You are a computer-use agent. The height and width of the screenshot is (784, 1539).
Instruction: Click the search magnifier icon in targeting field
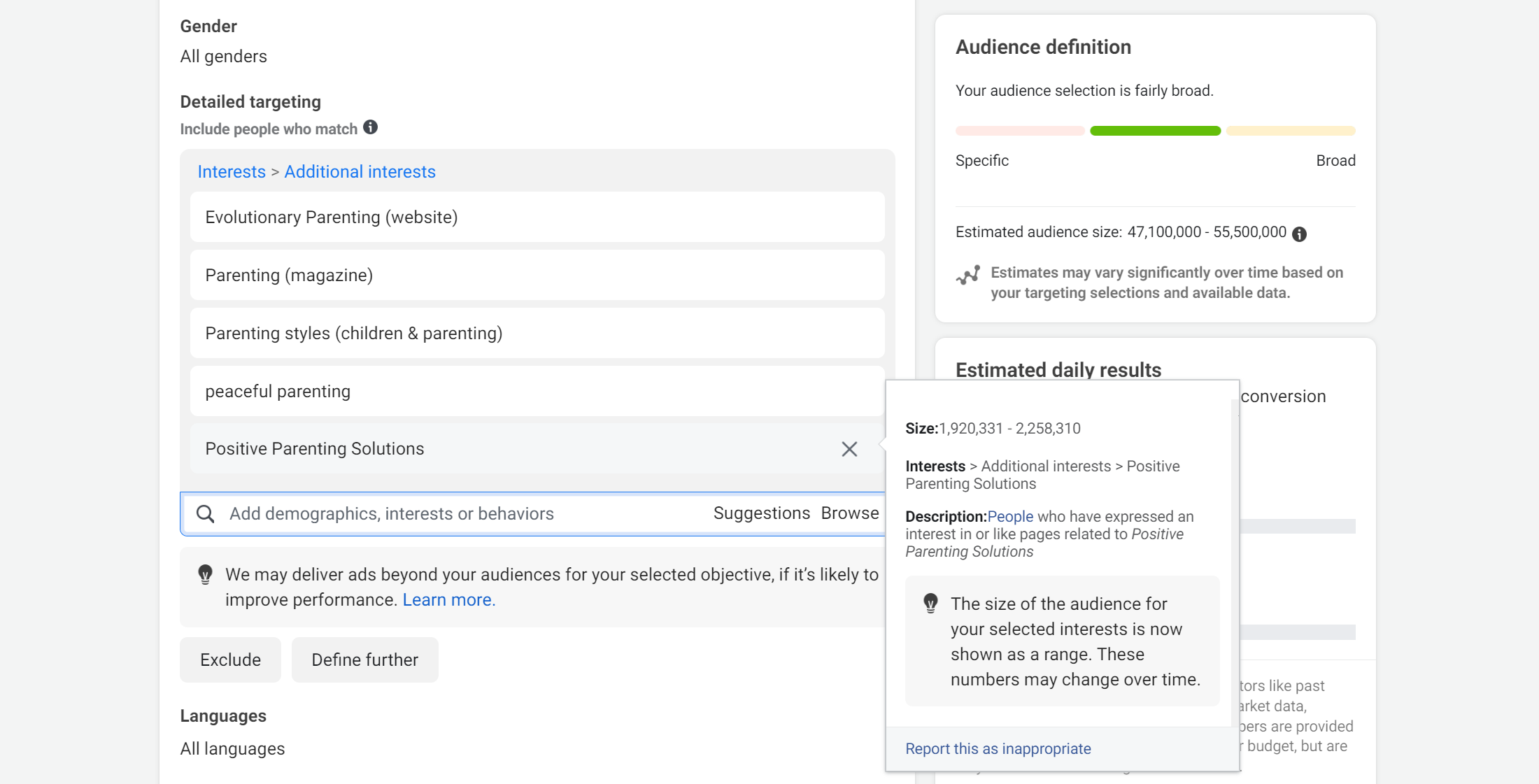pos(205,513)
